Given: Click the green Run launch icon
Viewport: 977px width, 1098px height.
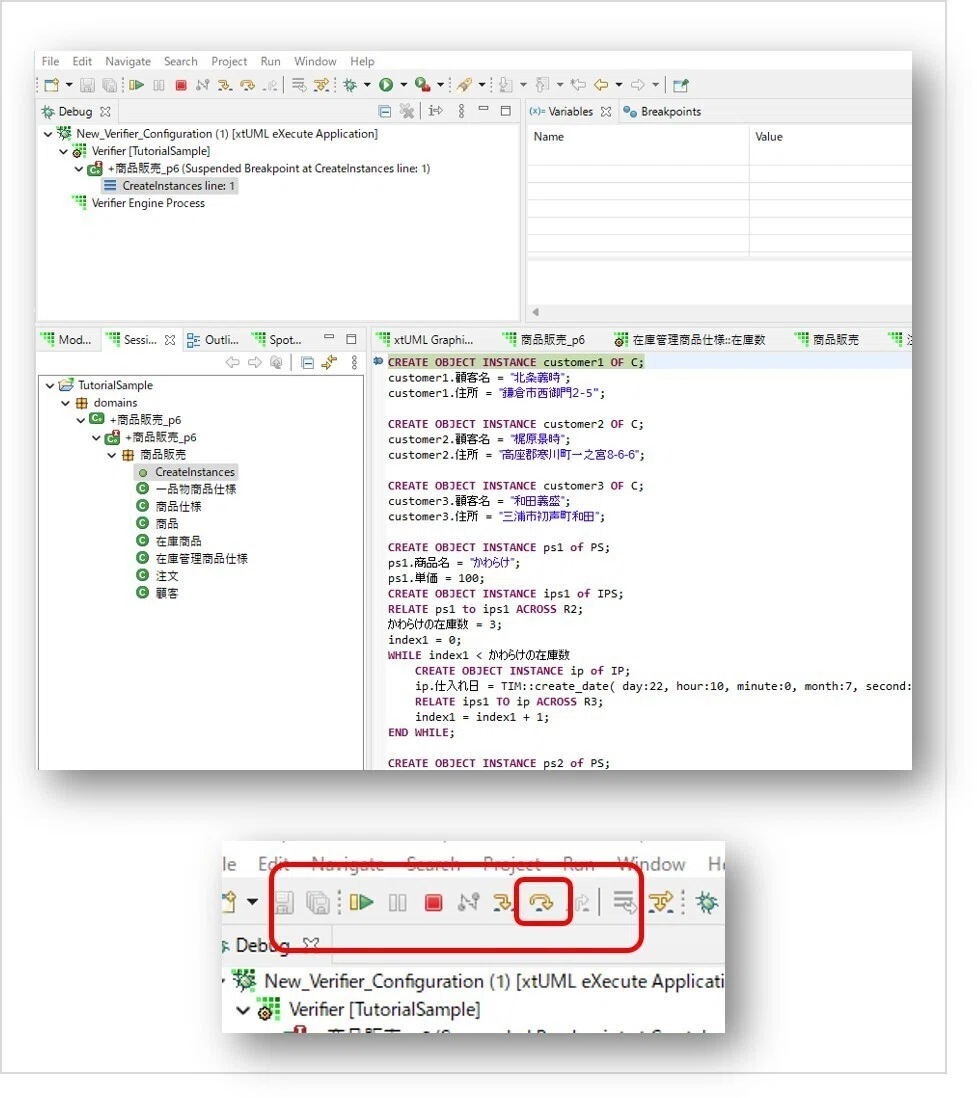Looking at the screenshot, I should (x=386, y=85).
